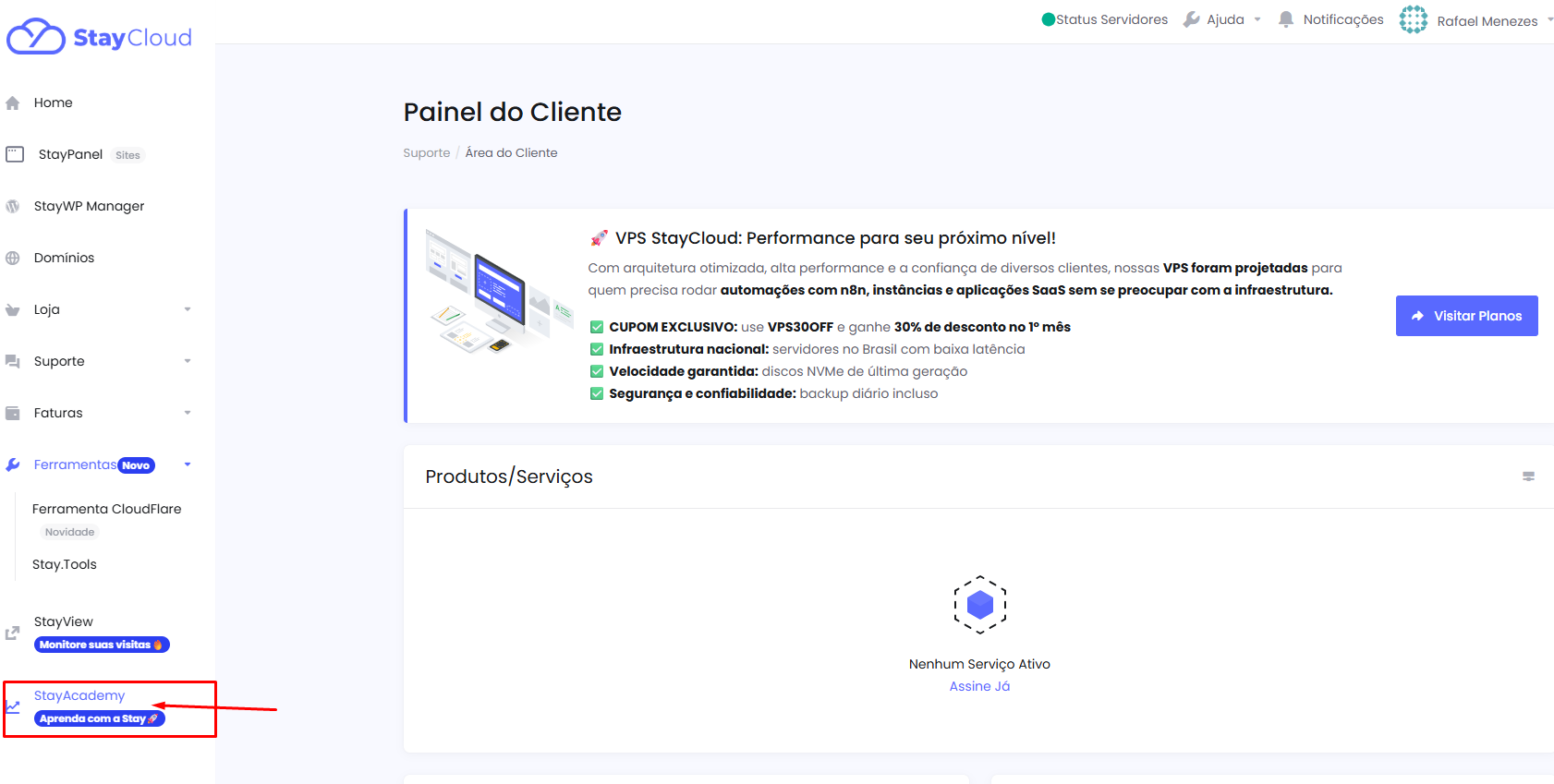Click the Painel do Cliente title

click(513, 112)
